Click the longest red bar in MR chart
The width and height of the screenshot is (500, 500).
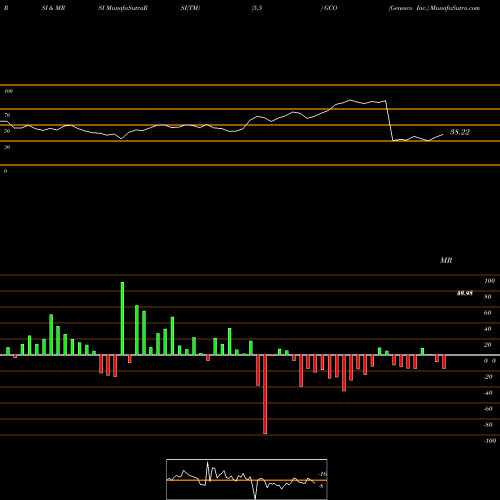pos(265,394)
